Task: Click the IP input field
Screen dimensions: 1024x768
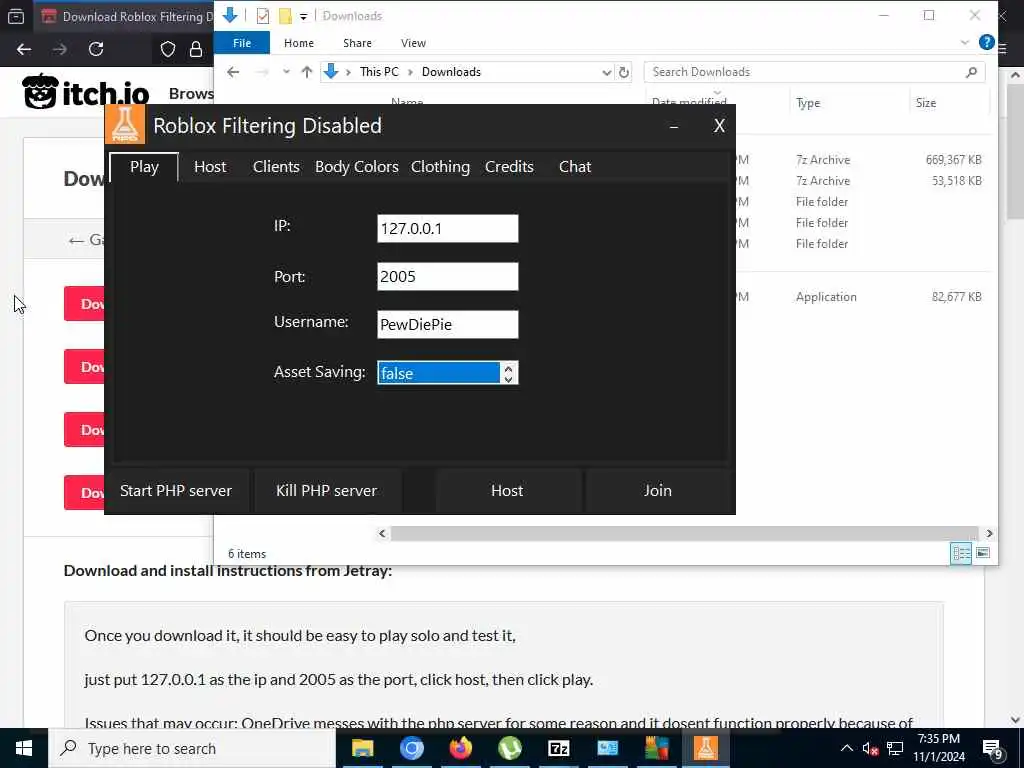Action: (x=448, y=229)
